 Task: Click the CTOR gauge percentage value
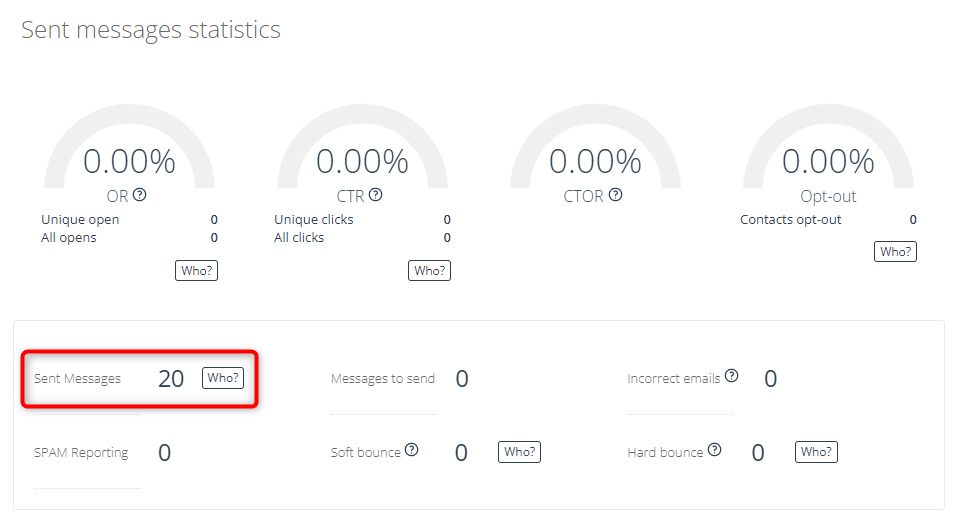point(595,162)
